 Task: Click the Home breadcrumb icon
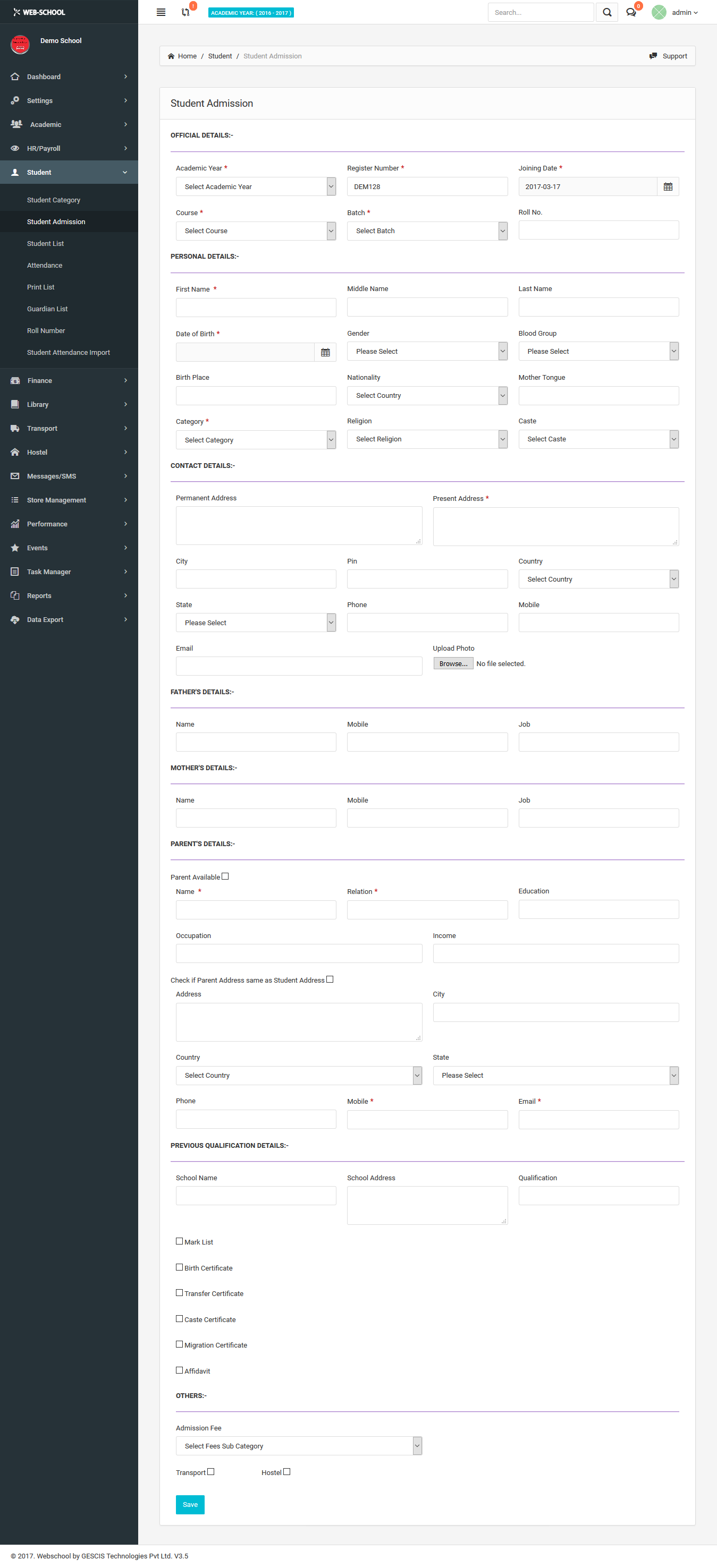[171, 57]
